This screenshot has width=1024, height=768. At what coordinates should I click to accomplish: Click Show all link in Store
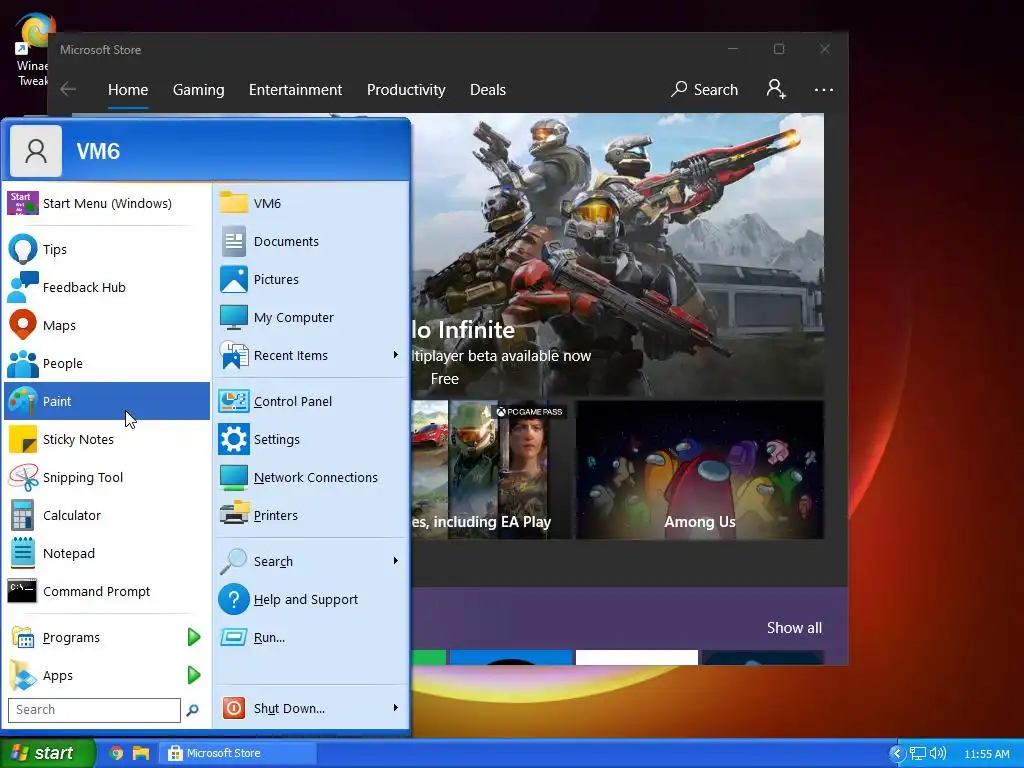(794, 628)
